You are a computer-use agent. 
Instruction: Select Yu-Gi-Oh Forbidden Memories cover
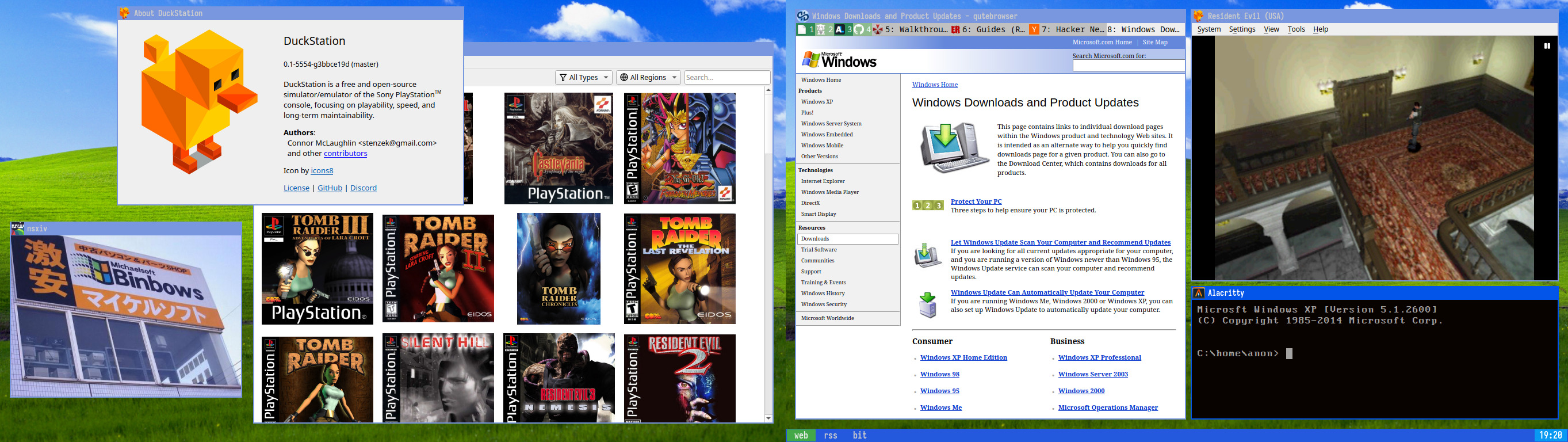pos(680,148)
